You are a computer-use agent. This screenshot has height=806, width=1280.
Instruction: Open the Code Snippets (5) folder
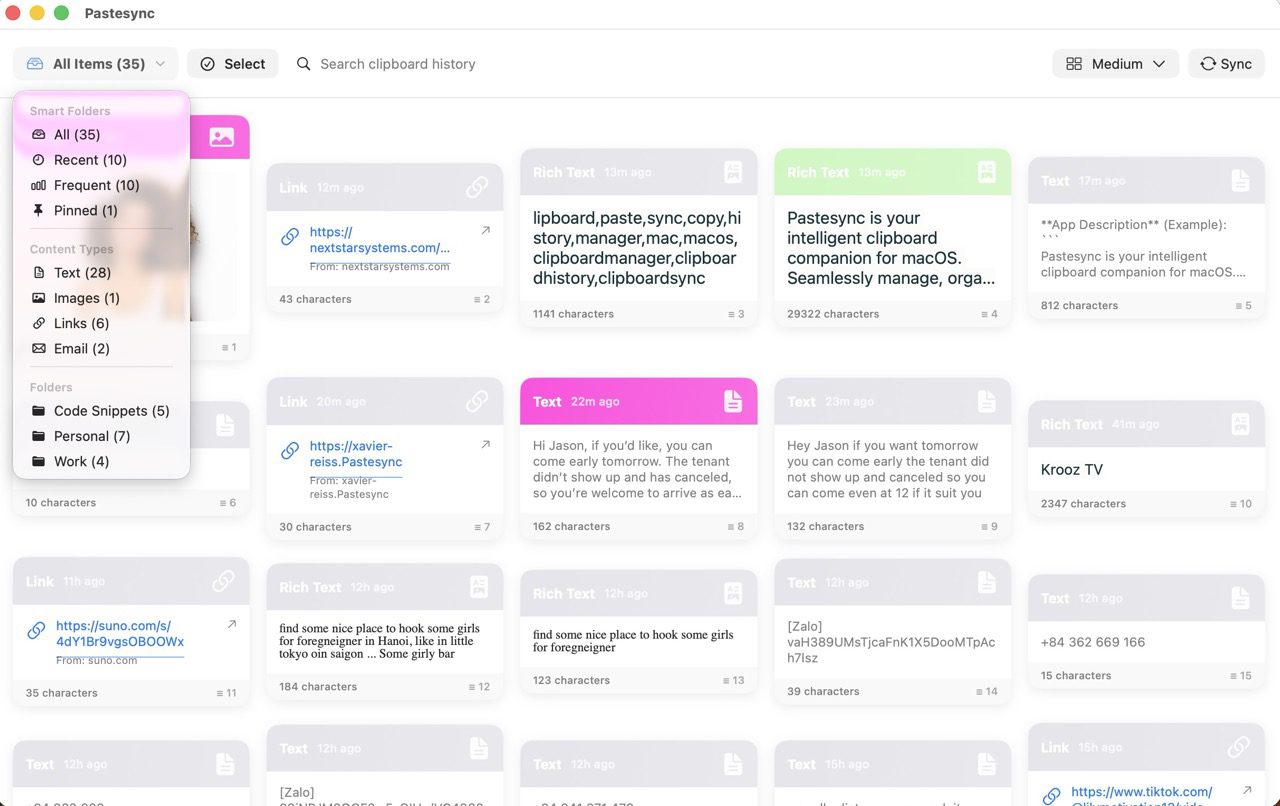(111, 411)
